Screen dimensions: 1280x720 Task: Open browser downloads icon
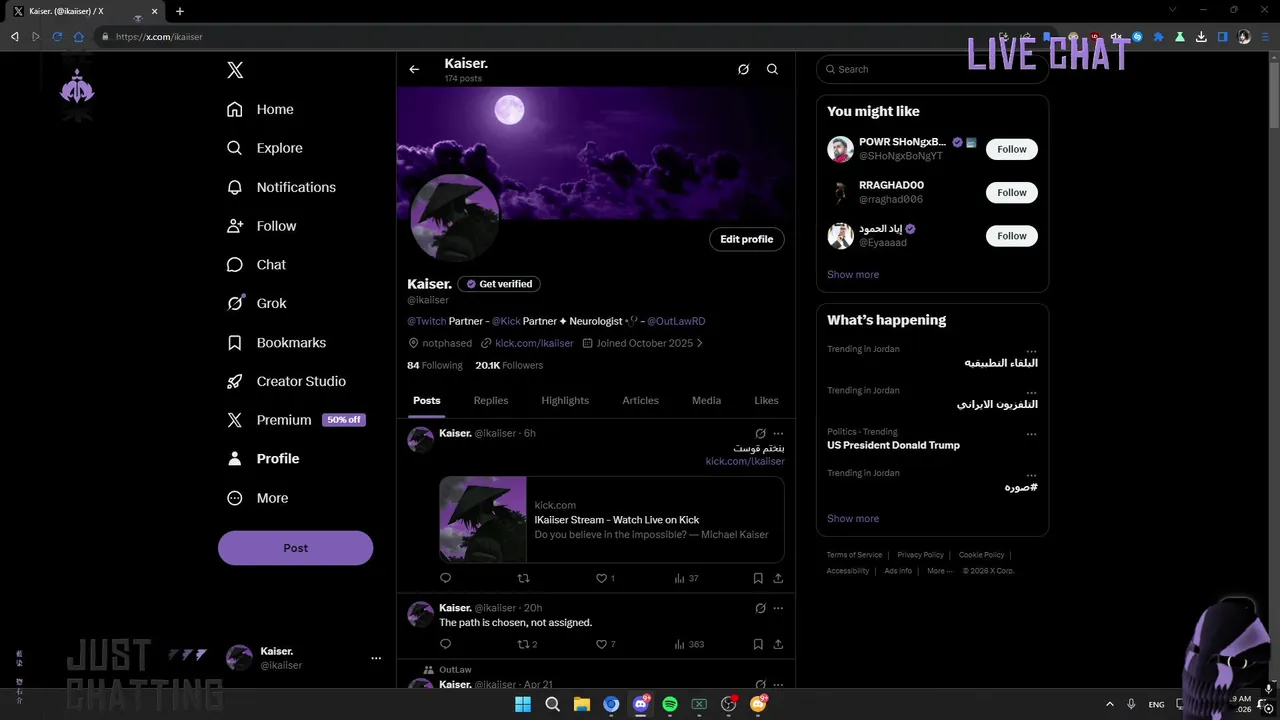tap(1201, 37)
